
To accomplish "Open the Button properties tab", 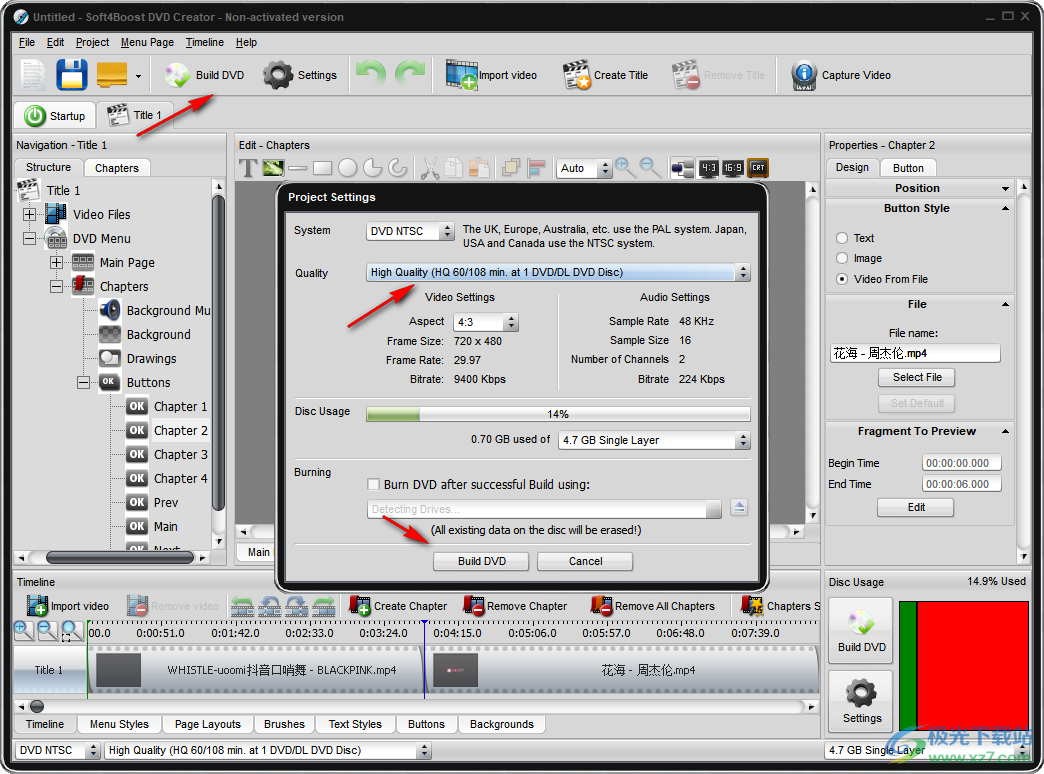I will point(908,168).
